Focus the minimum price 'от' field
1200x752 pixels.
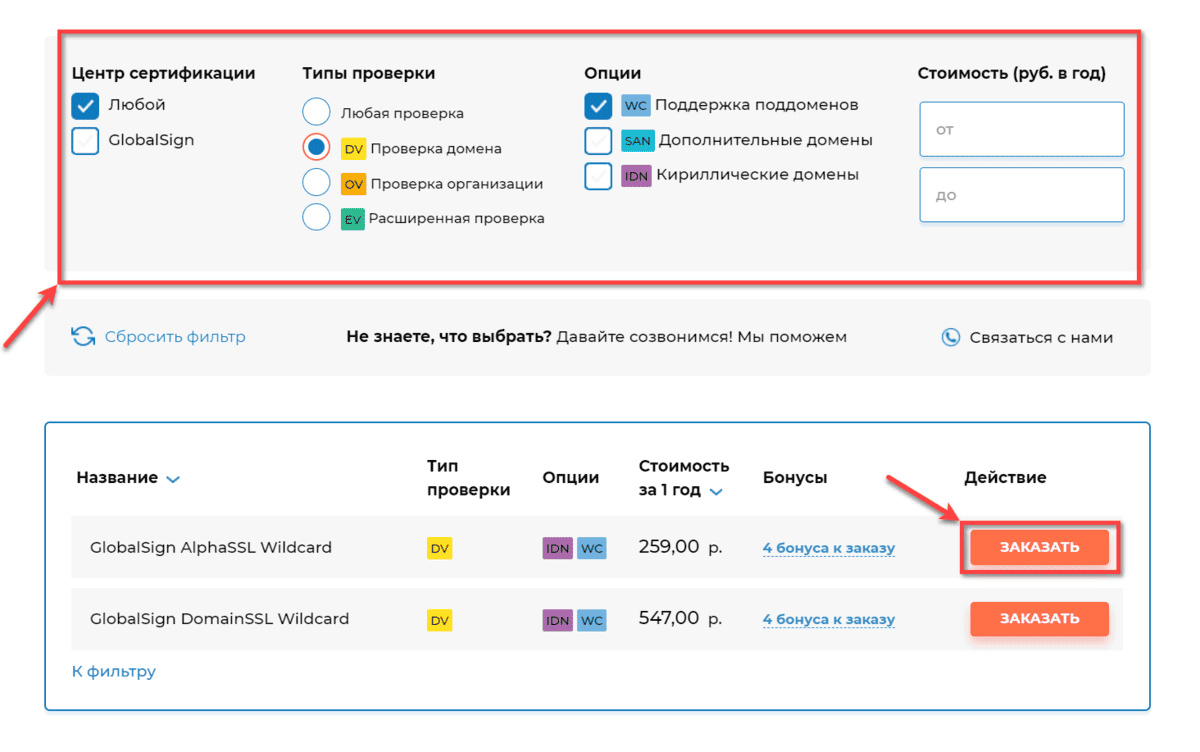(1022, 129)
